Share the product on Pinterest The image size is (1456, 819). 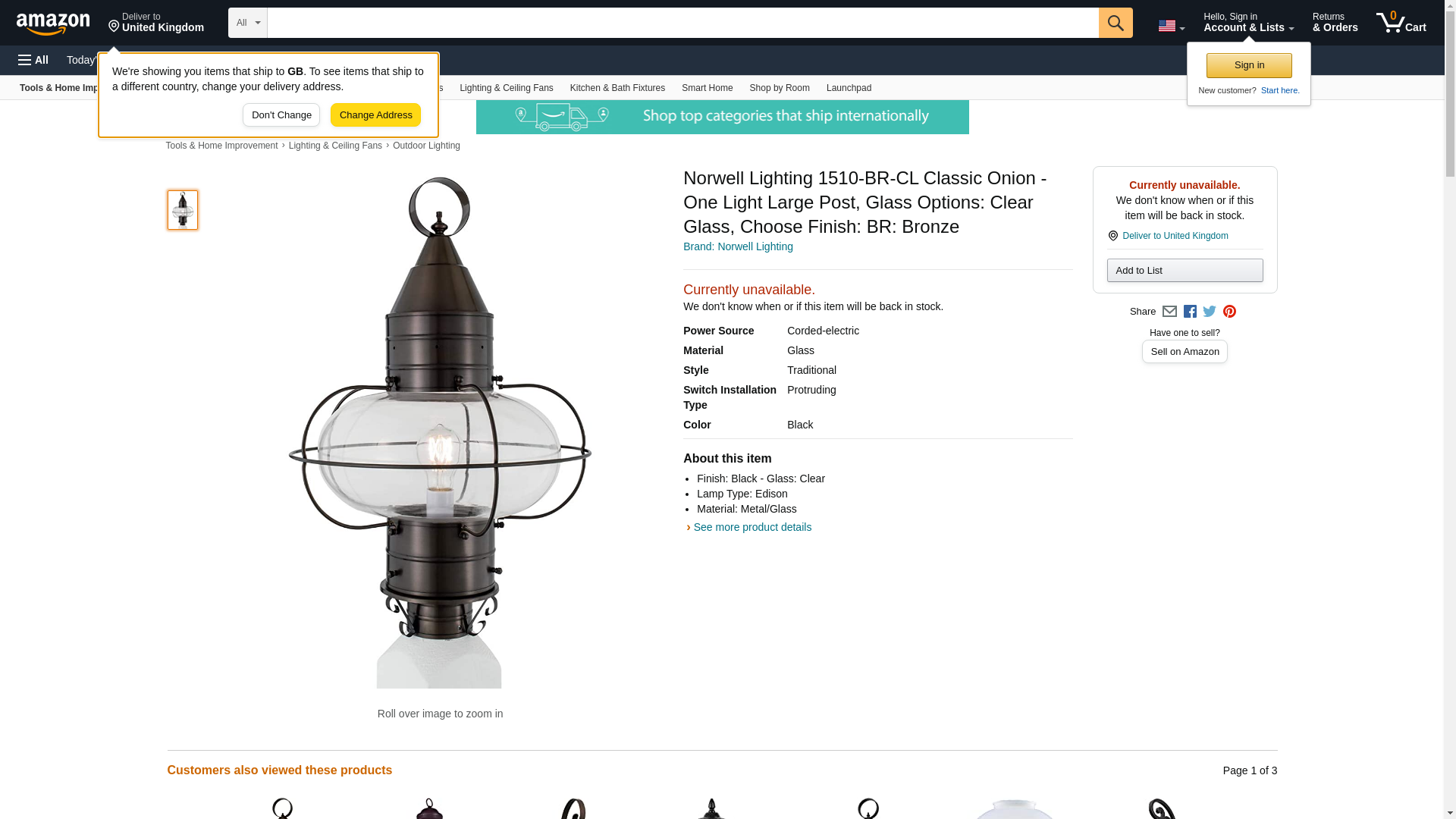[1229, 312]
